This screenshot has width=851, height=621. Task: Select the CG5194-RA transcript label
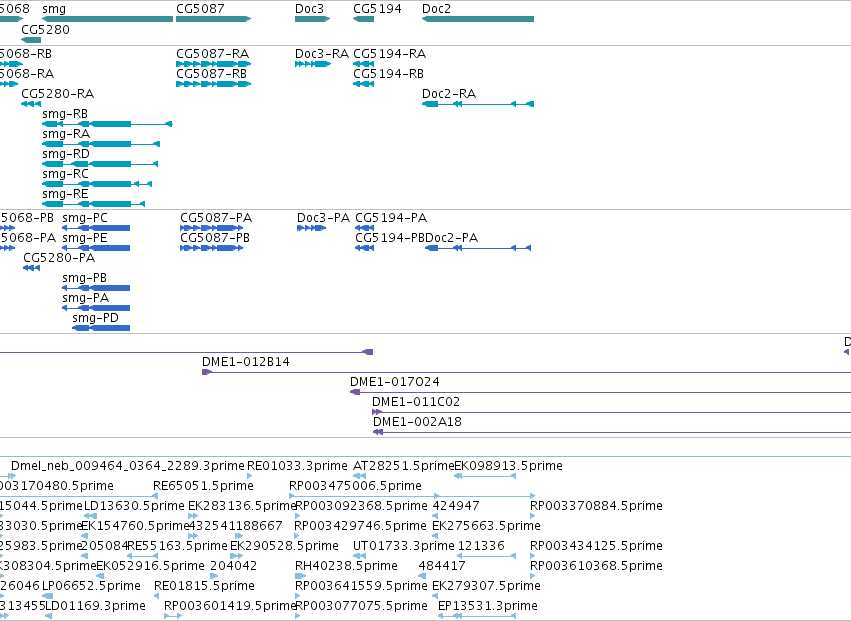[390, 54]
